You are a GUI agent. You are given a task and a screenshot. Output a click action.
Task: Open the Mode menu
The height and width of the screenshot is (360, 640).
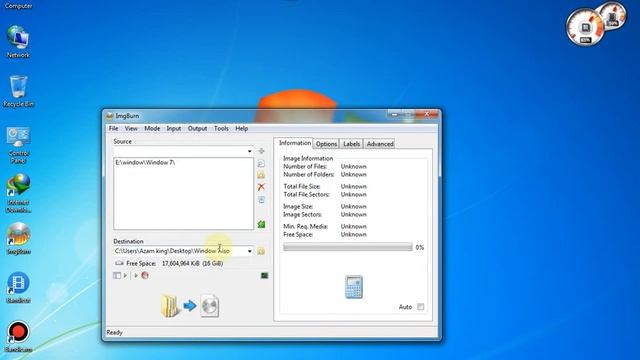pos(152,129)
